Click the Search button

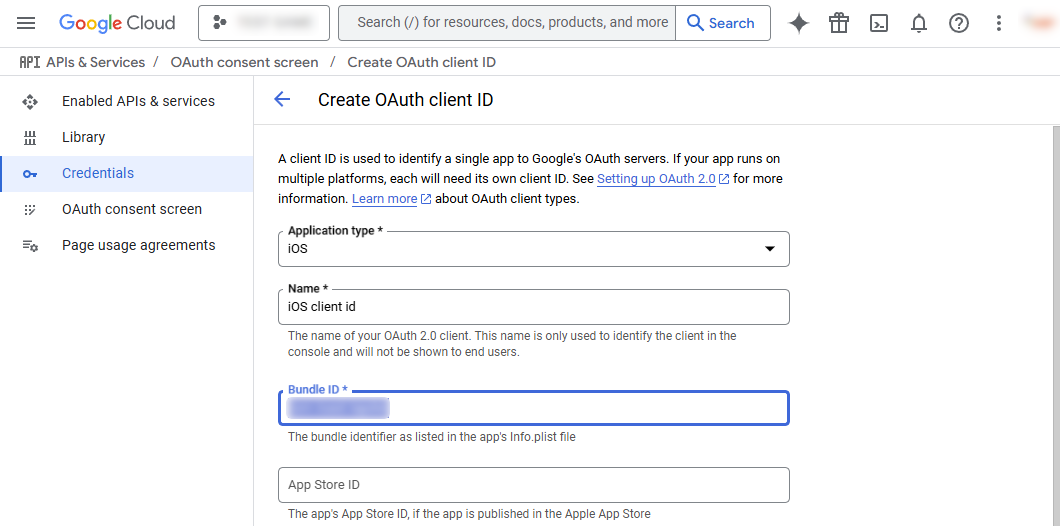[723, 23]
